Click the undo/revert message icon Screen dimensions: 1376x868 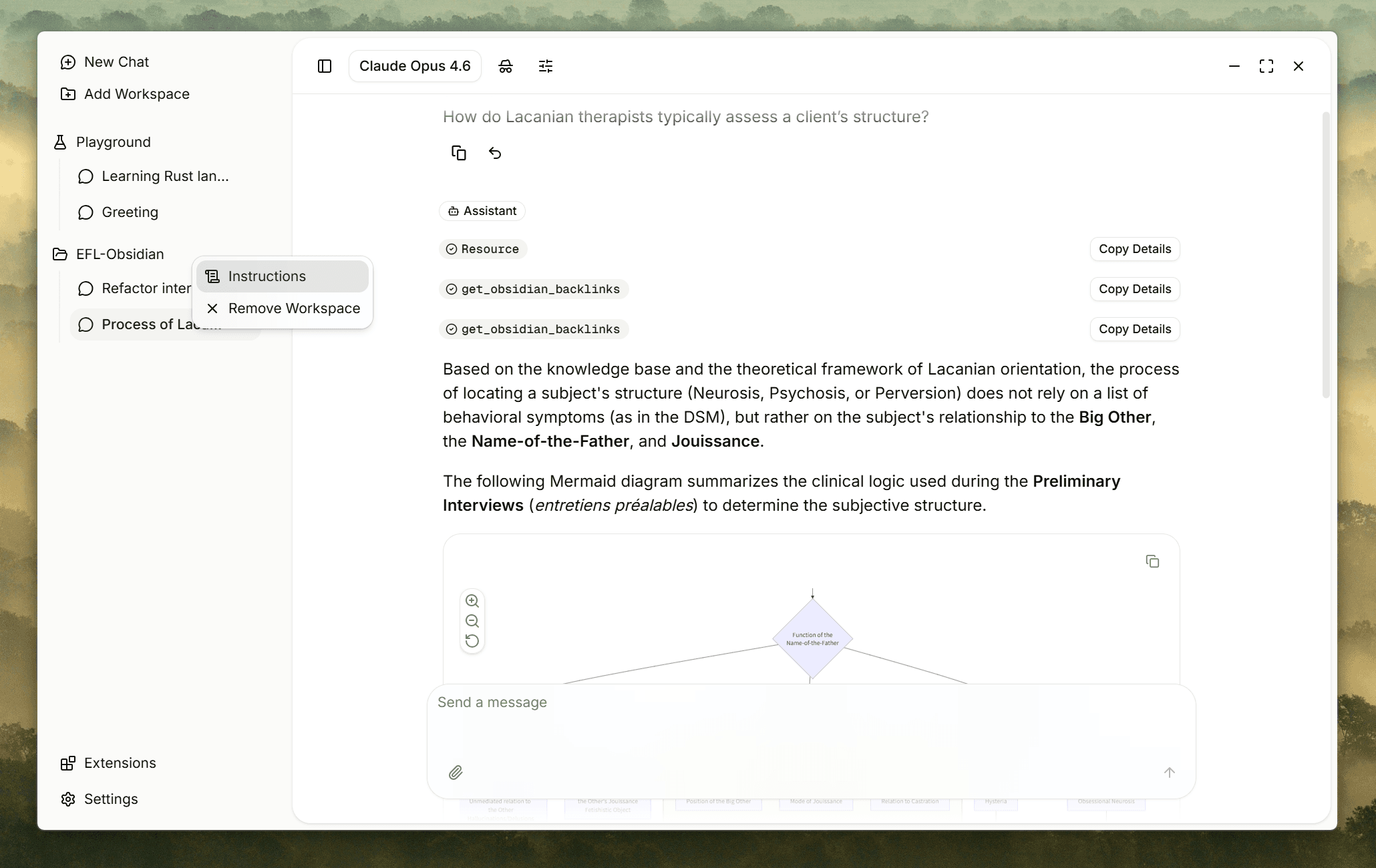pos(495,153)
